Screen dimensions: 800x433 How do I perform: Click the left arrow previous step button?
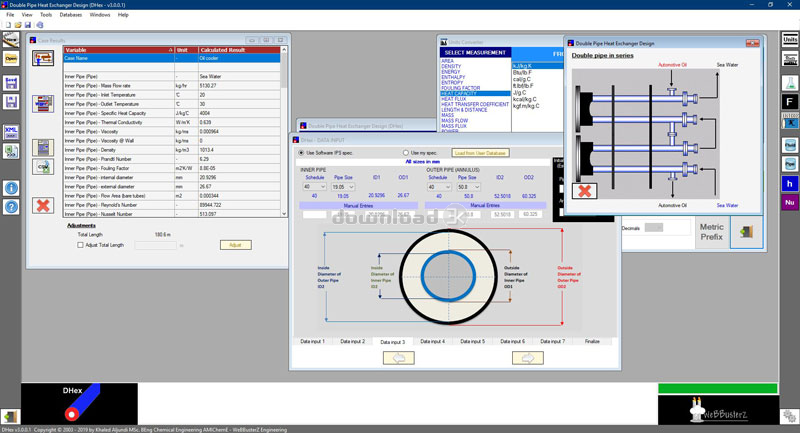coord(398,358)
